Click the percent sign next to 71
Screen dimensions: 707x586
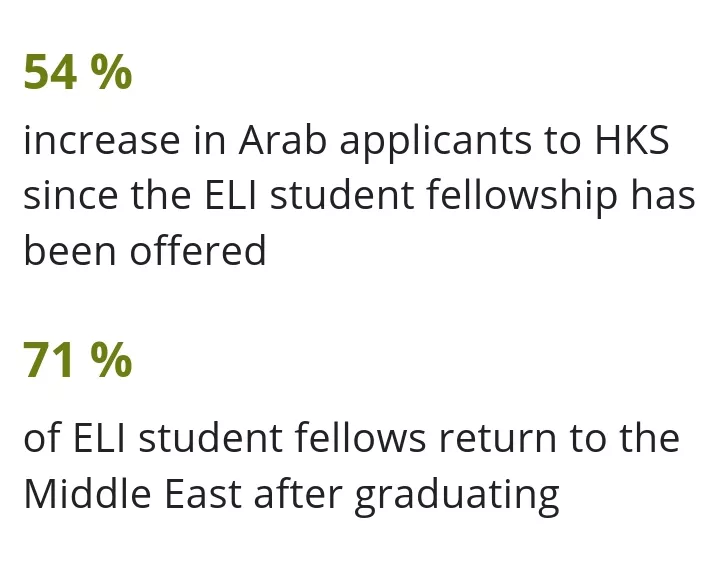coord(111,359)
